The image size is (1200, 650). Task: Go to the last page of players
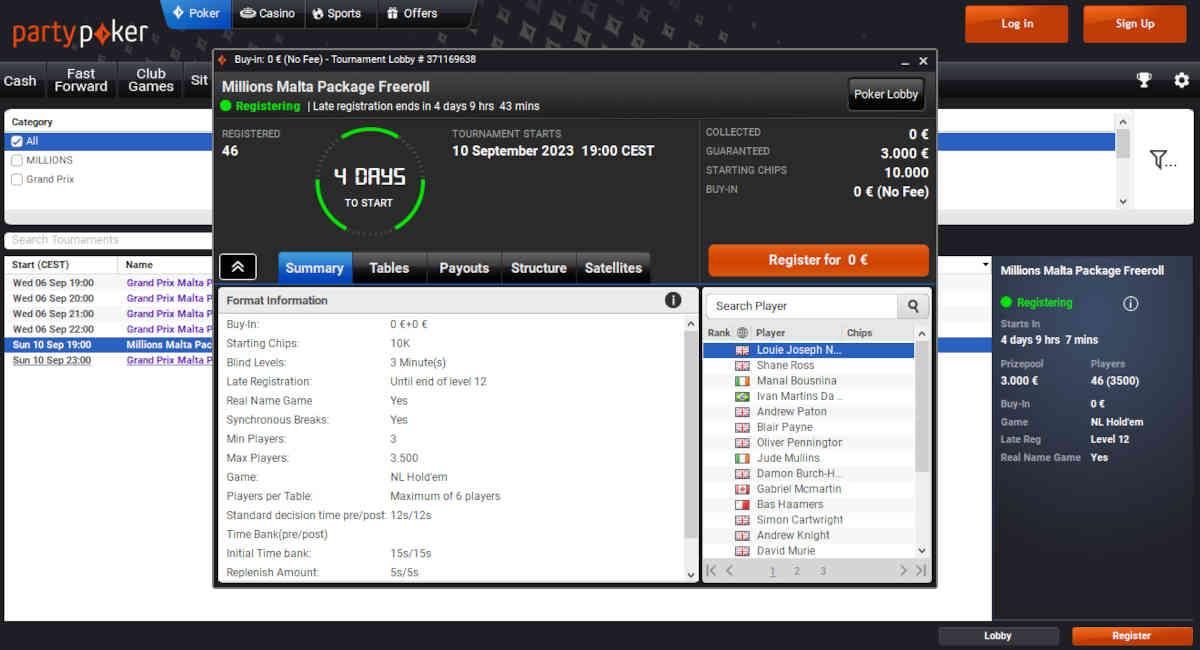921,571
